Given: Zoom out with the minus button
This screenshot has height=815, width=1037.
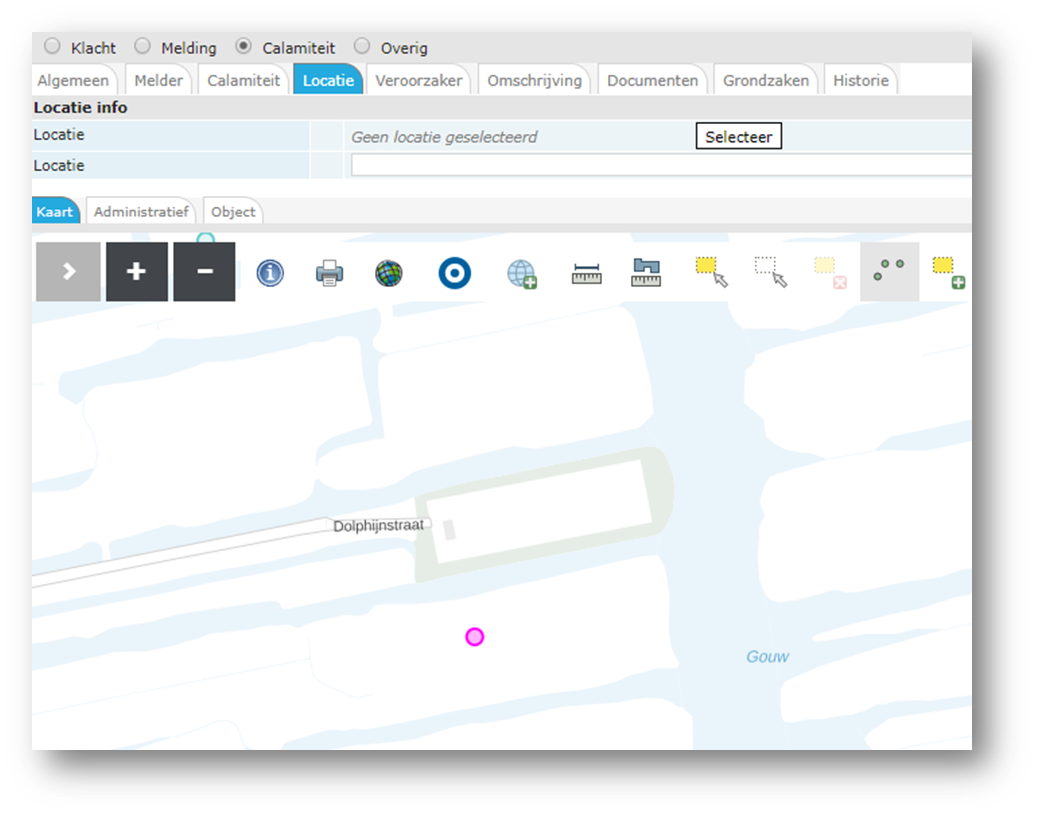Looking at the screenshot, I should pyautogui.click(x=204, y=272).
